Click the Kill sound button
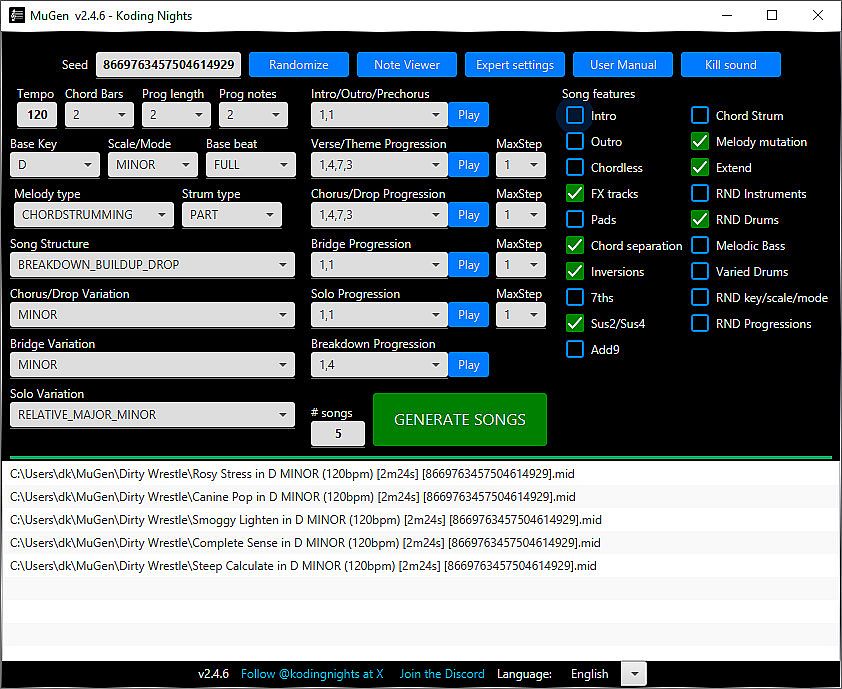The image size is (842, 689). click(x=731, y=65)
